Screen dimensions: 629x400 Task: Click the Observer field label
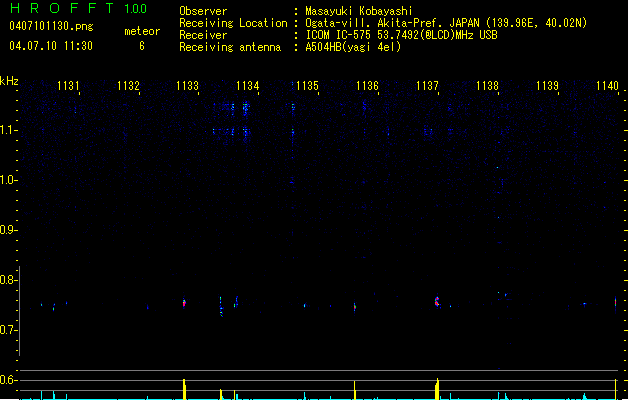(x=203, y=11)
